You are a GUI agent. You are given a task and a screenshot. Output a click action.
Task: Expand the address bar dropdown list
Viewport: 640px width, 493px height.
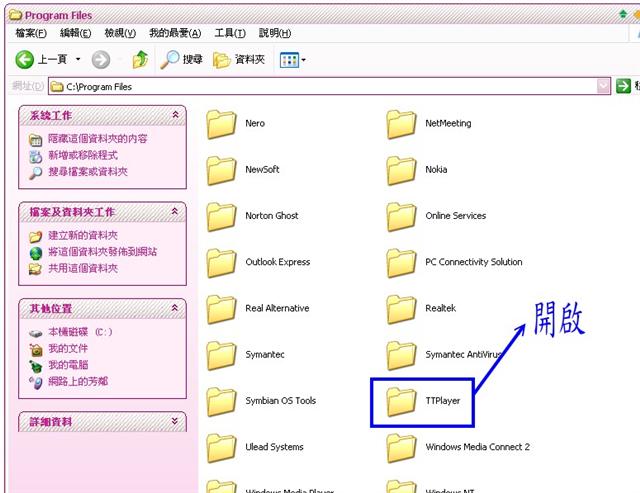603,86
